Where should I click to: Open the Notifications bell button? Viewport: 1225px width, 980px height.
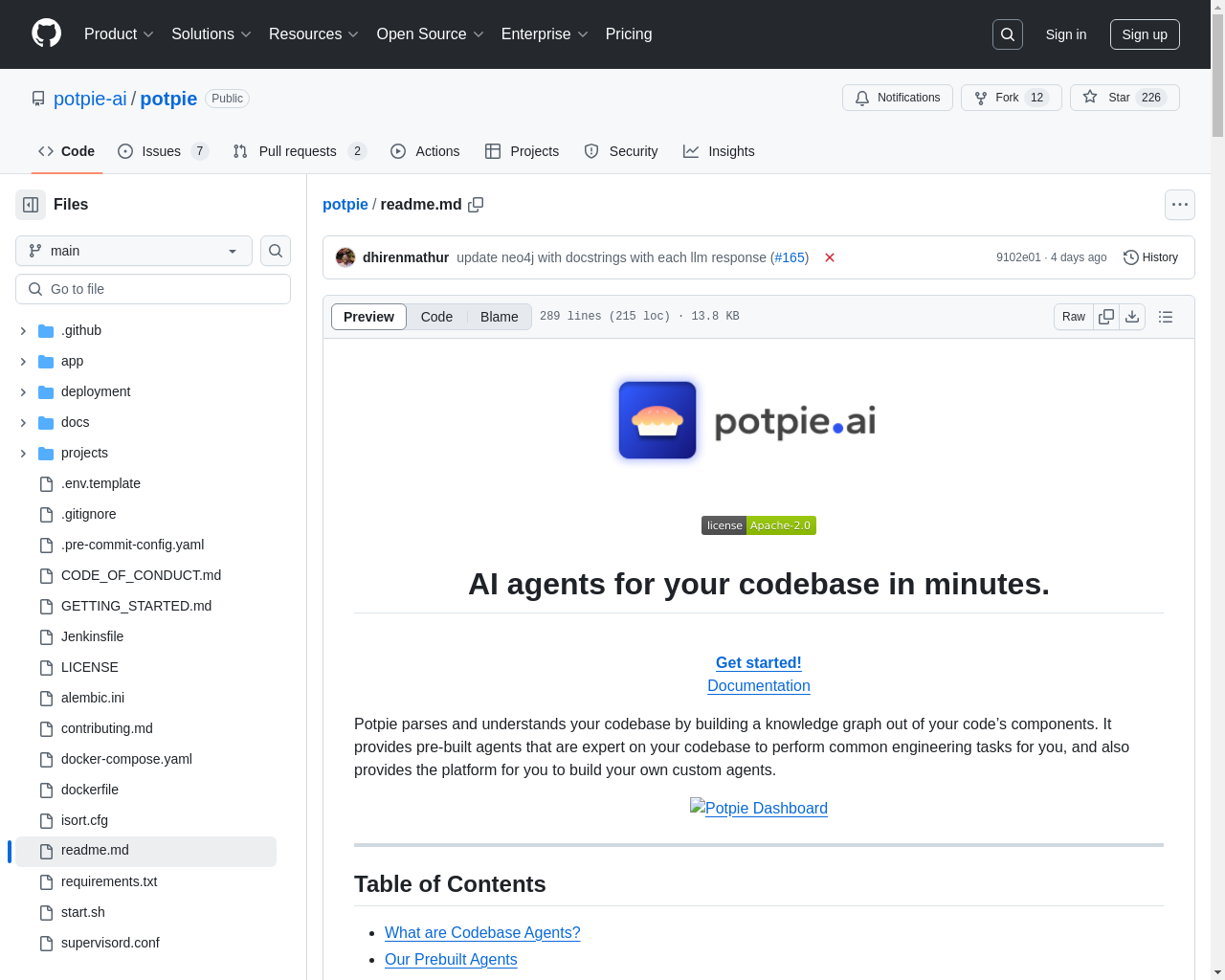point(898,98)
